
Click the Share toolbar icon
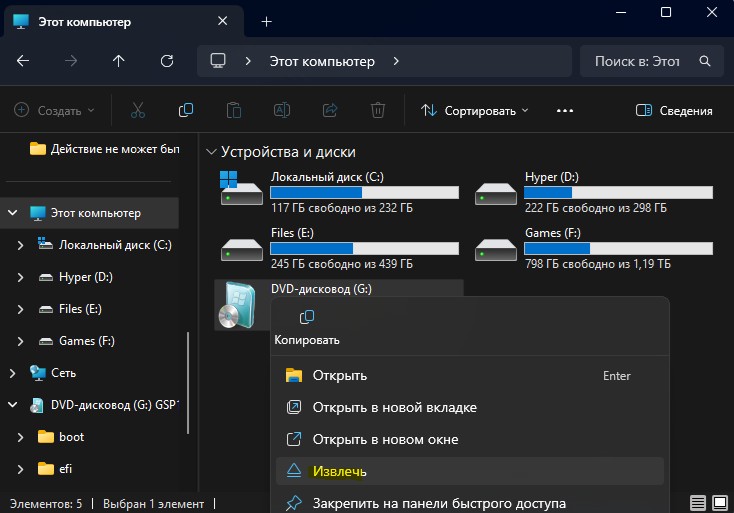(330, 110)
